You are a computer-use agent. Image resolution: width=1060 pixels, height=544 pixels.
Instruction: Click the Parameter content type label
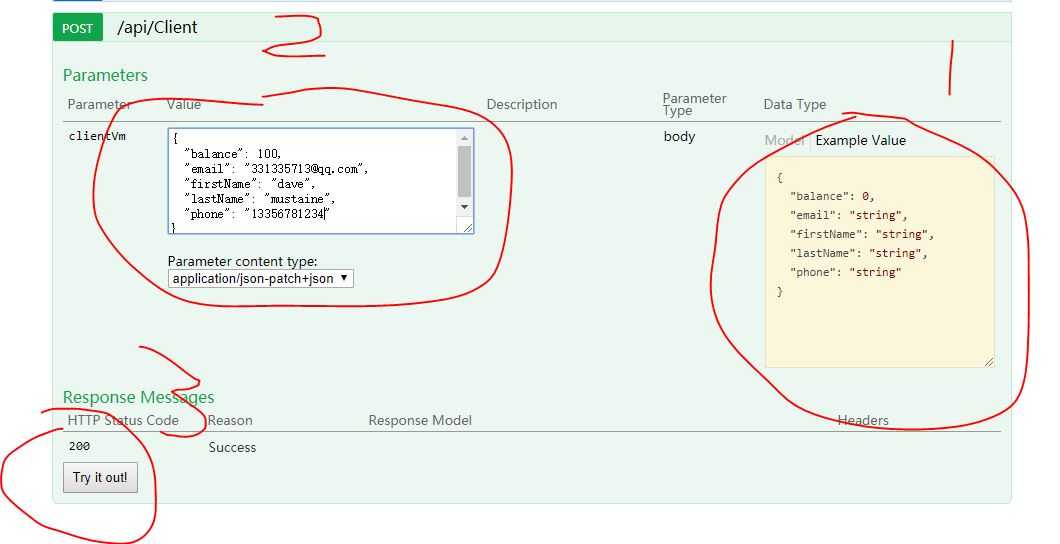click(x=243, y=261)
